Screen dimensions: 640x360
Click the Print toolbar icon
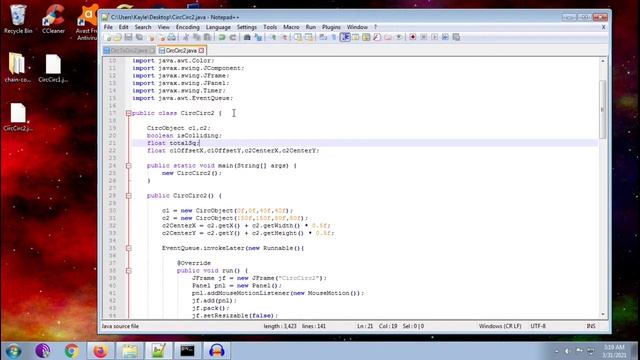click(171, 38)
